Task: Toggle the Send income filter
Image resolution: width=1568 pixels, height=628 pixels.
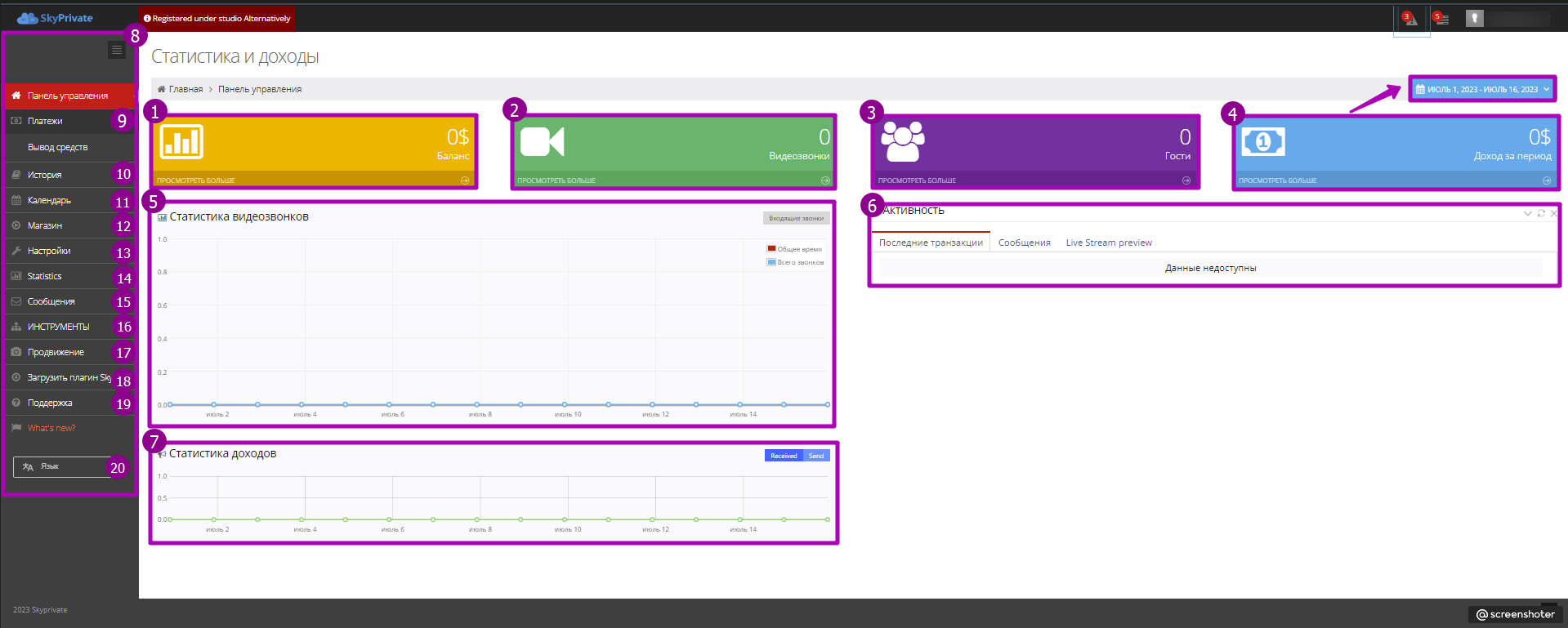Action: [816, 456]
